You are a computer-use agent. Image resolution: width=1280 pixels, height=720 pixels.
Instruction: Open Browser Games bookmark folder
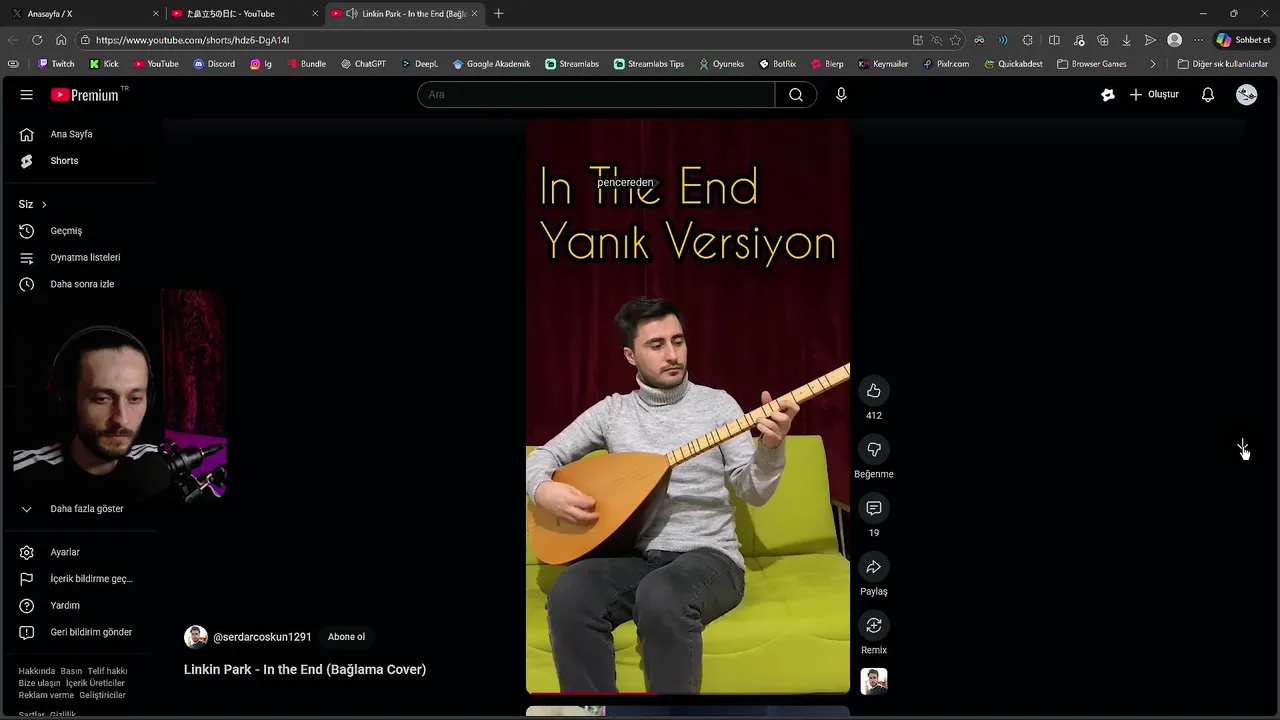1092,64
